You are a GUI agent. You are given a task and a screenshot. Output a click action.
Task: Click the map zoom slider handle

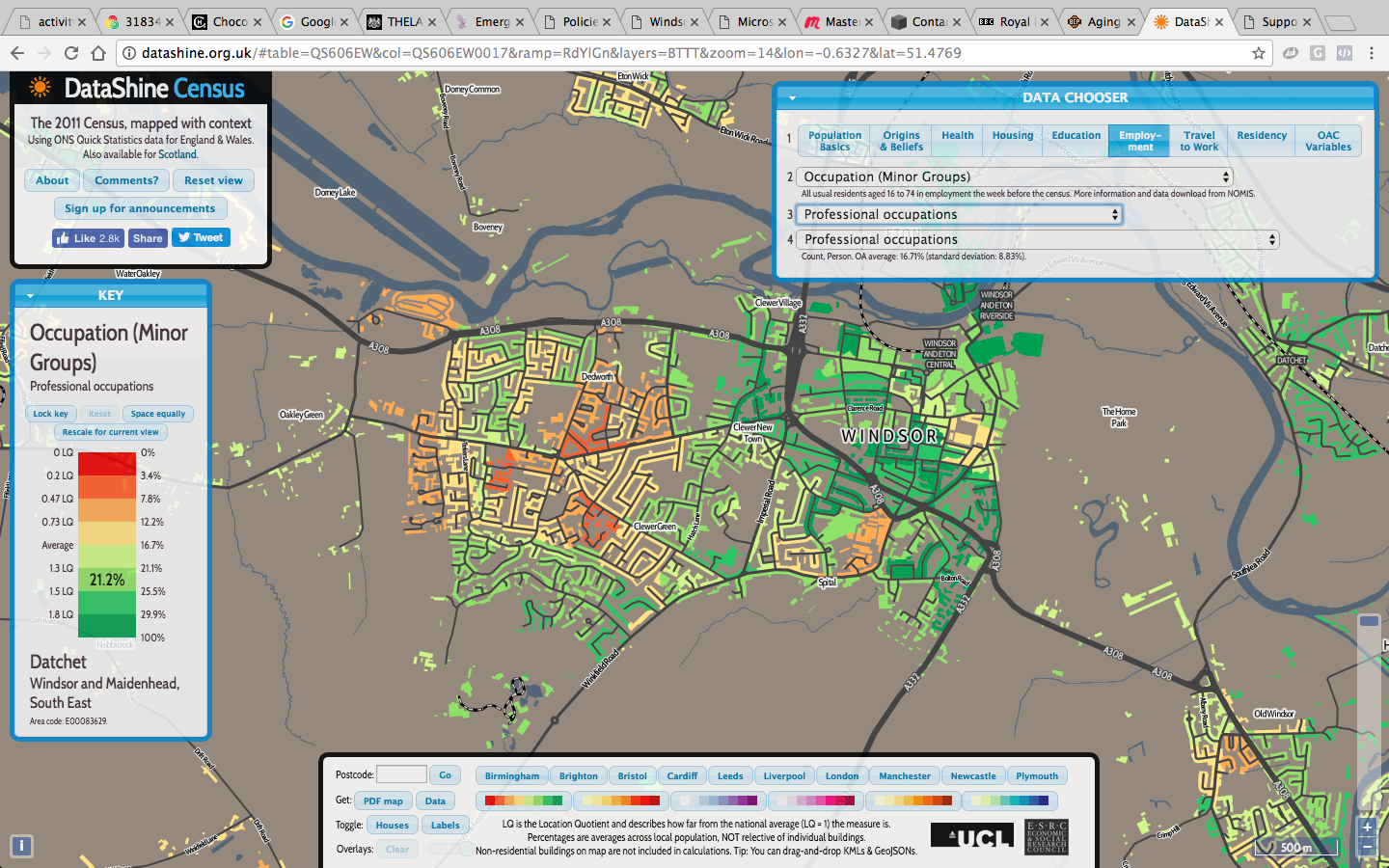pyautogui.click(x=1369, y=621)
